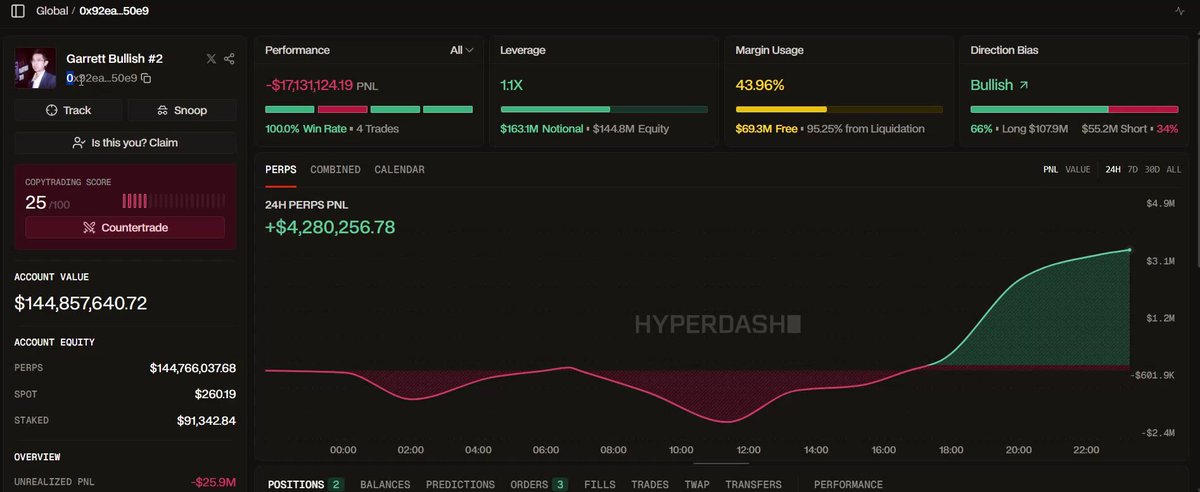Click 'Is this you? Claim'
The height and width of the screenshot is (492, 1200).
(x=125, y=143)
